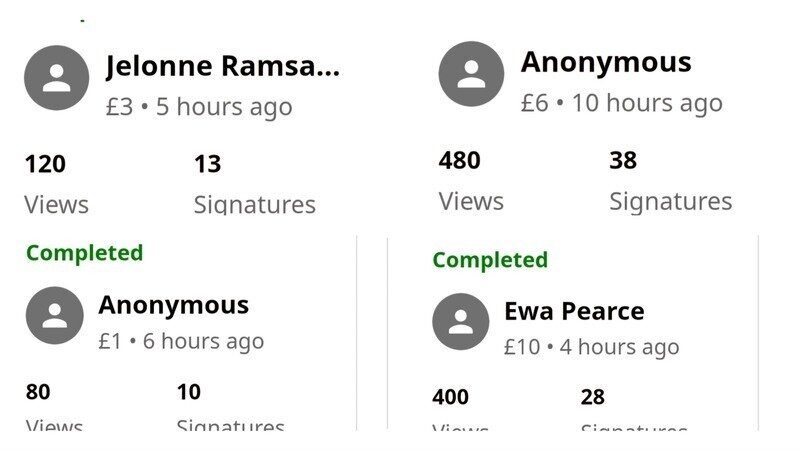800x450 pixels.
Task: Click Jelonne Ramsa... profile avatar icon
Action: coord(57,78)
